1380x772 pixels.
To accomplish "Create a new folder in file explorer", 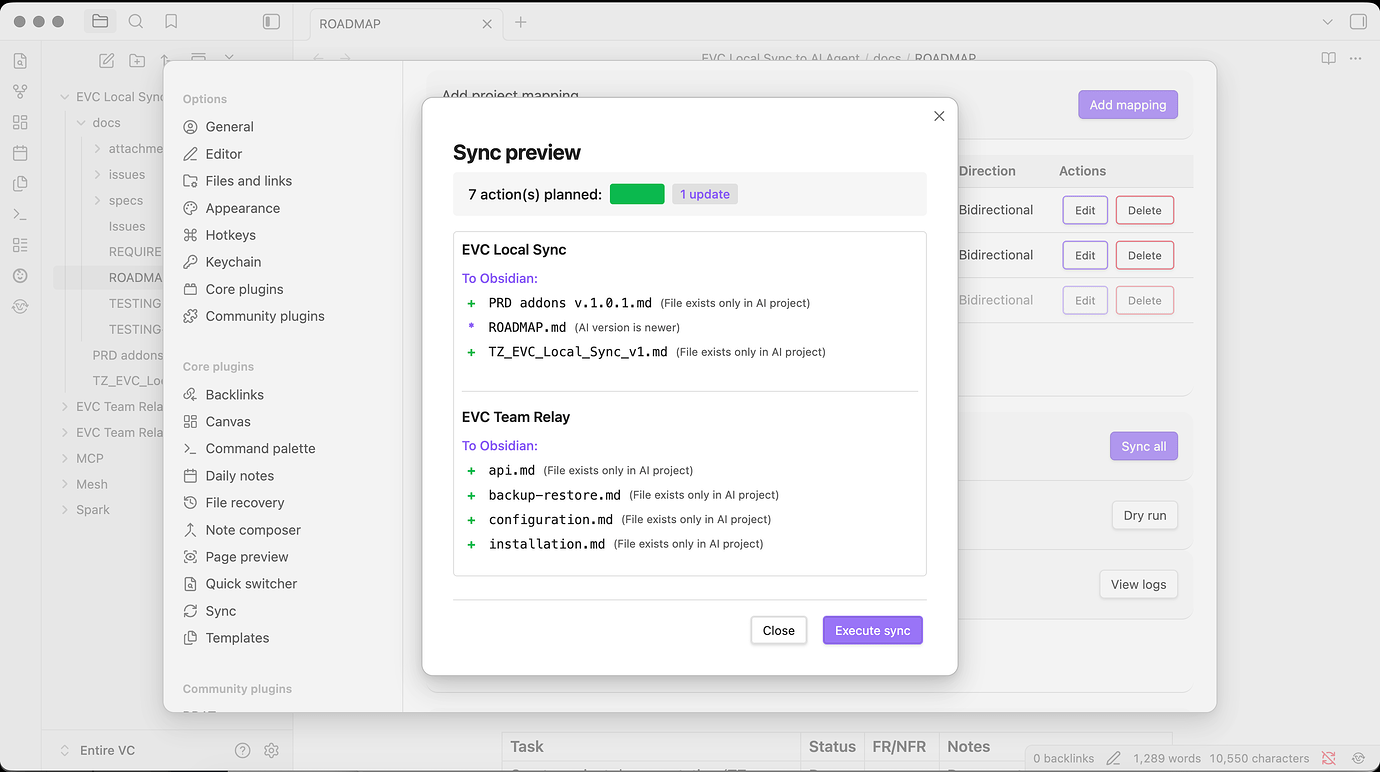I will click(137, 61).
